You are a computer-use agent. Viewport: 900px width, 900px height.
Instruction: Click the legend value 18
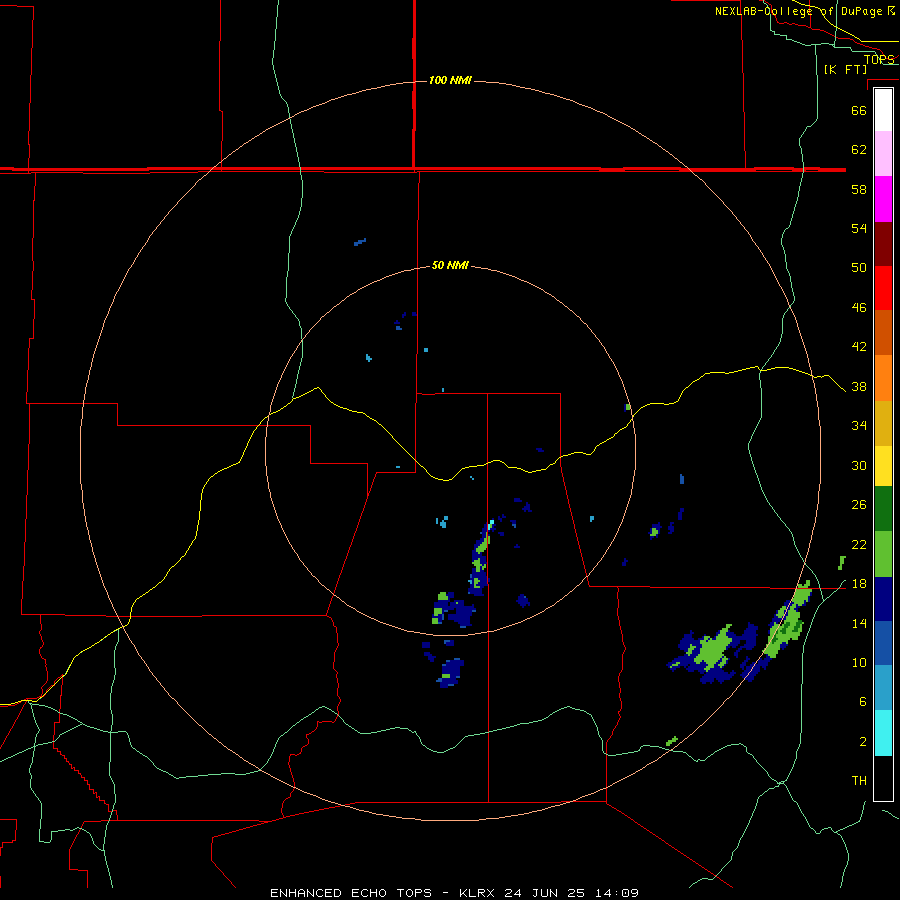(859, 584)
